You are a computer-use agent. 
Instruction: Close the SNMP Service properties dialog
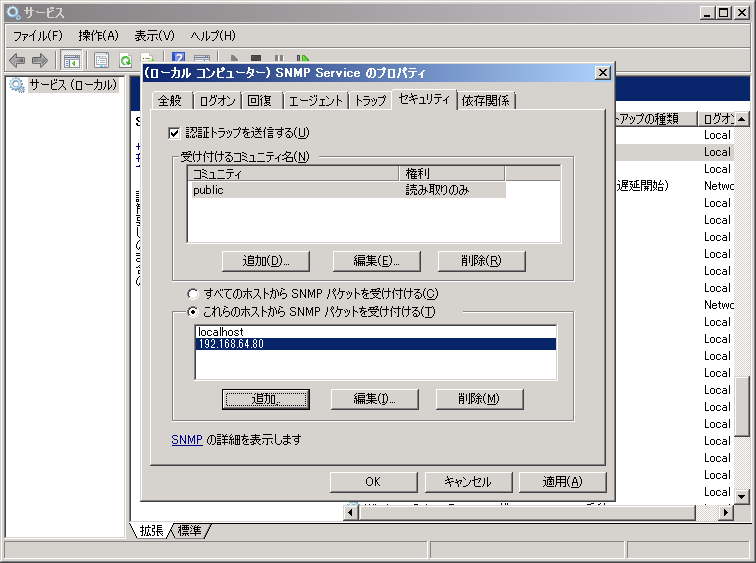tap(603, 73)
